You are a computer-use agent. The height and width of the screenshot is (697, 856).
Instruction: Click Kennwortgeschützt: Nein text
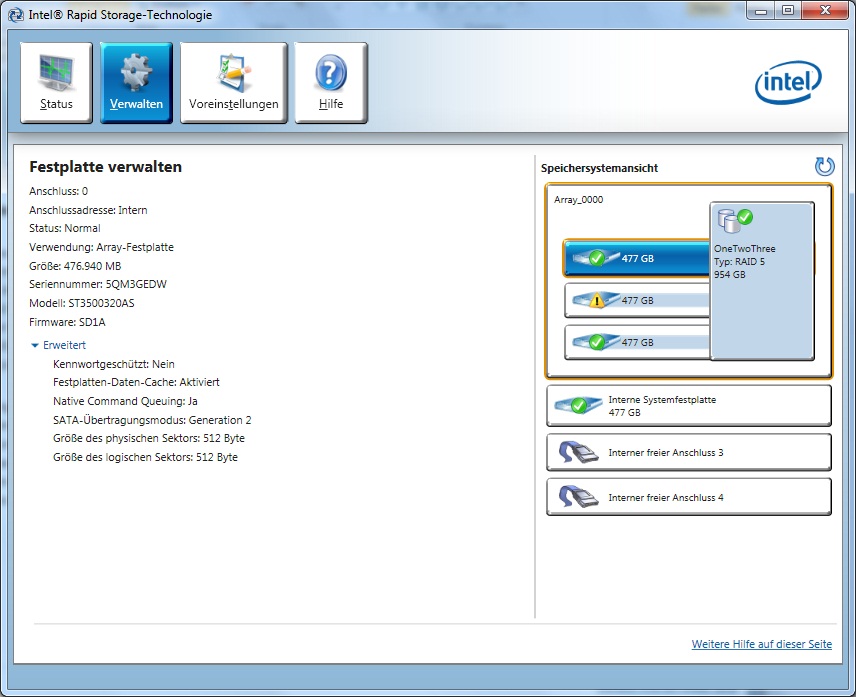tap(114, 364)
